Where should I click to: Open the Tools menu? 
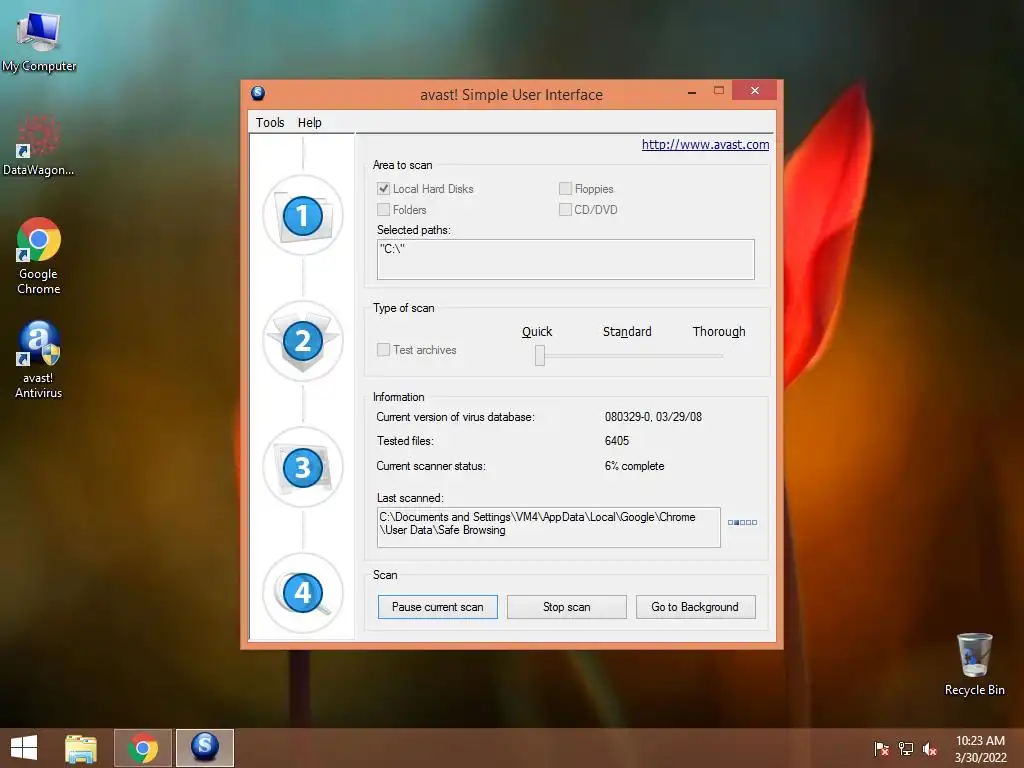[270, 122]
